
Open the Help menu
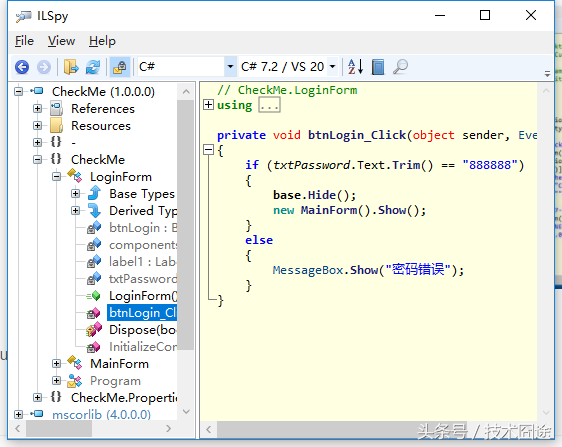tap(102, 41)
